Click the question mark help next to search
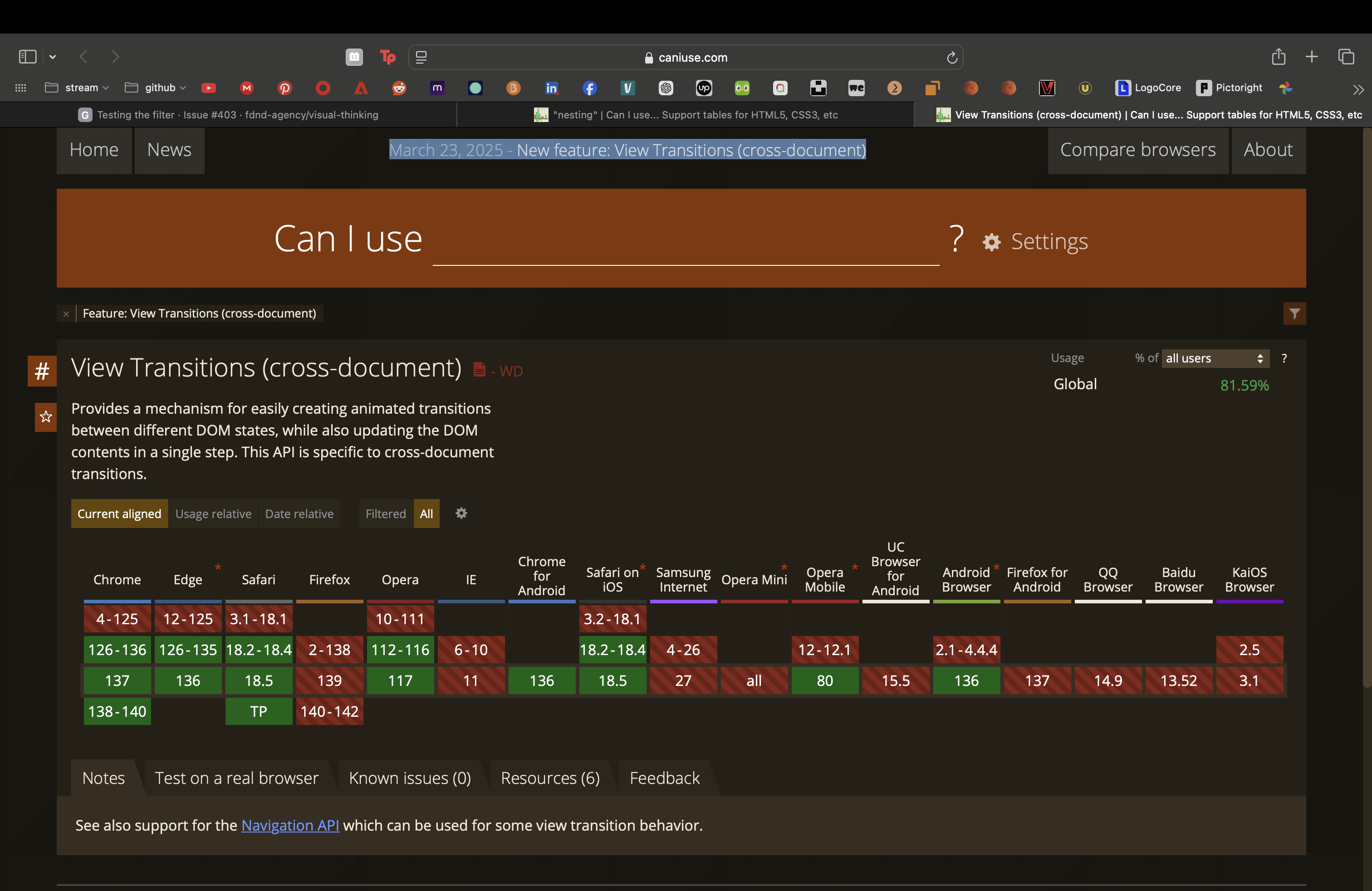The image size is (1372, 891). coord(956,238)
